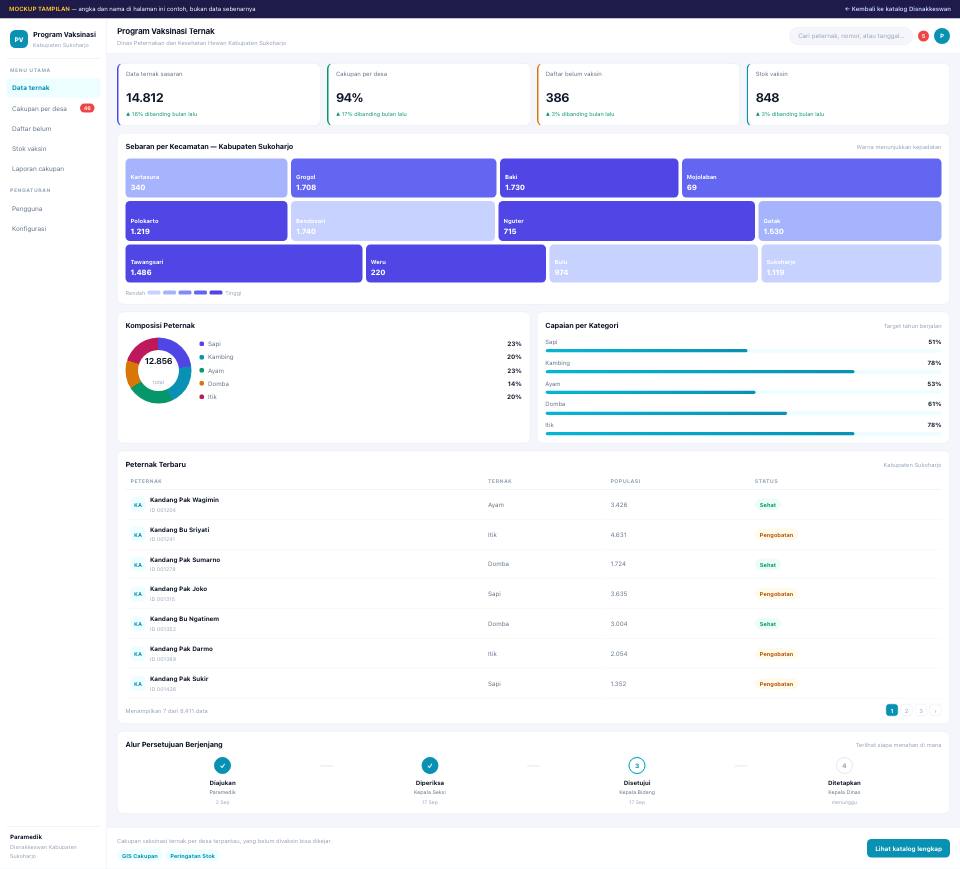Click the Pengobatan status for Bu Sriyati

tap(776, 535)
